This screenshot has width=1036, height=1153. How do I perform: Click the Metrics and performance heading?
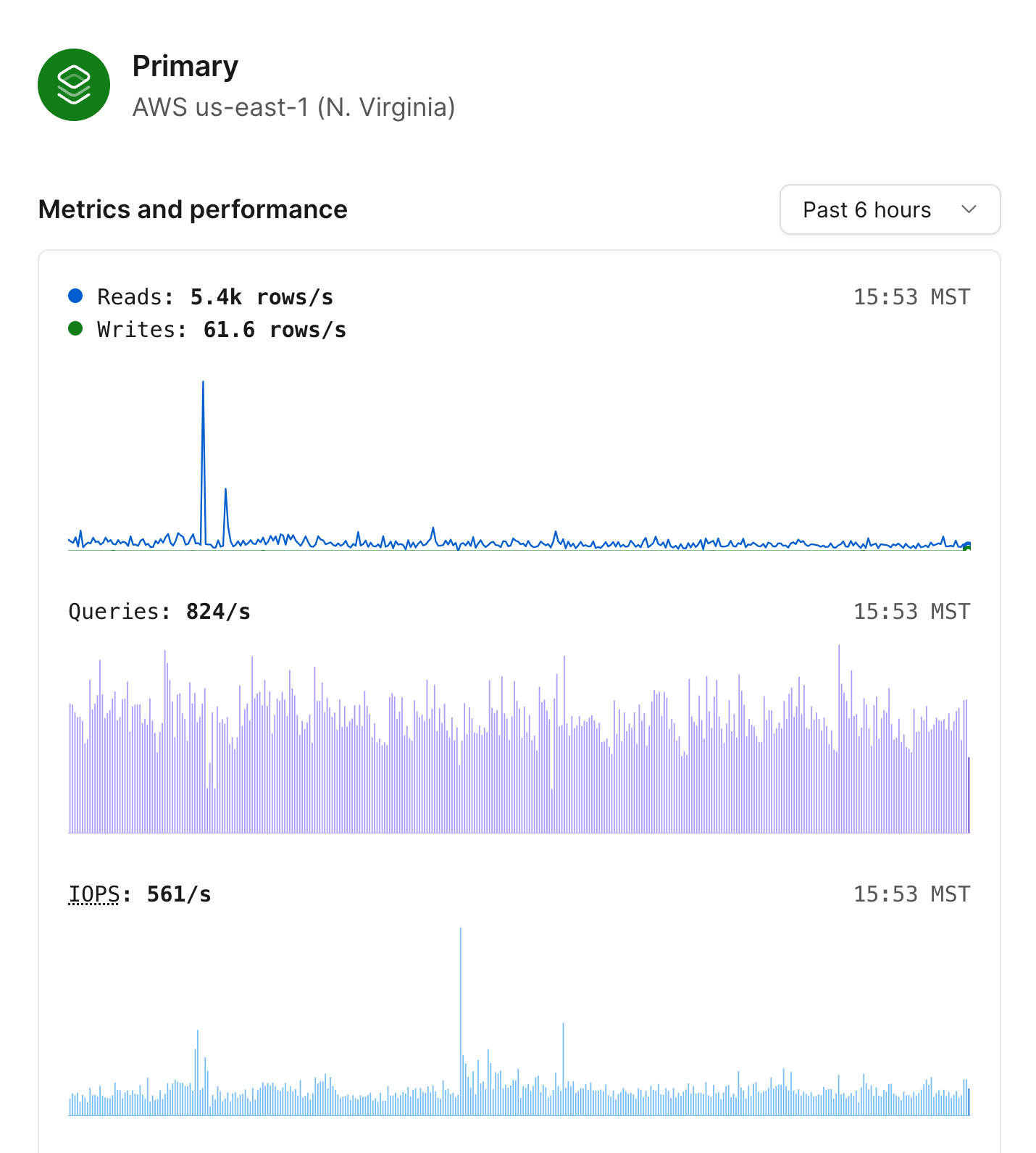pyautogui.click(x=193, y=209)
